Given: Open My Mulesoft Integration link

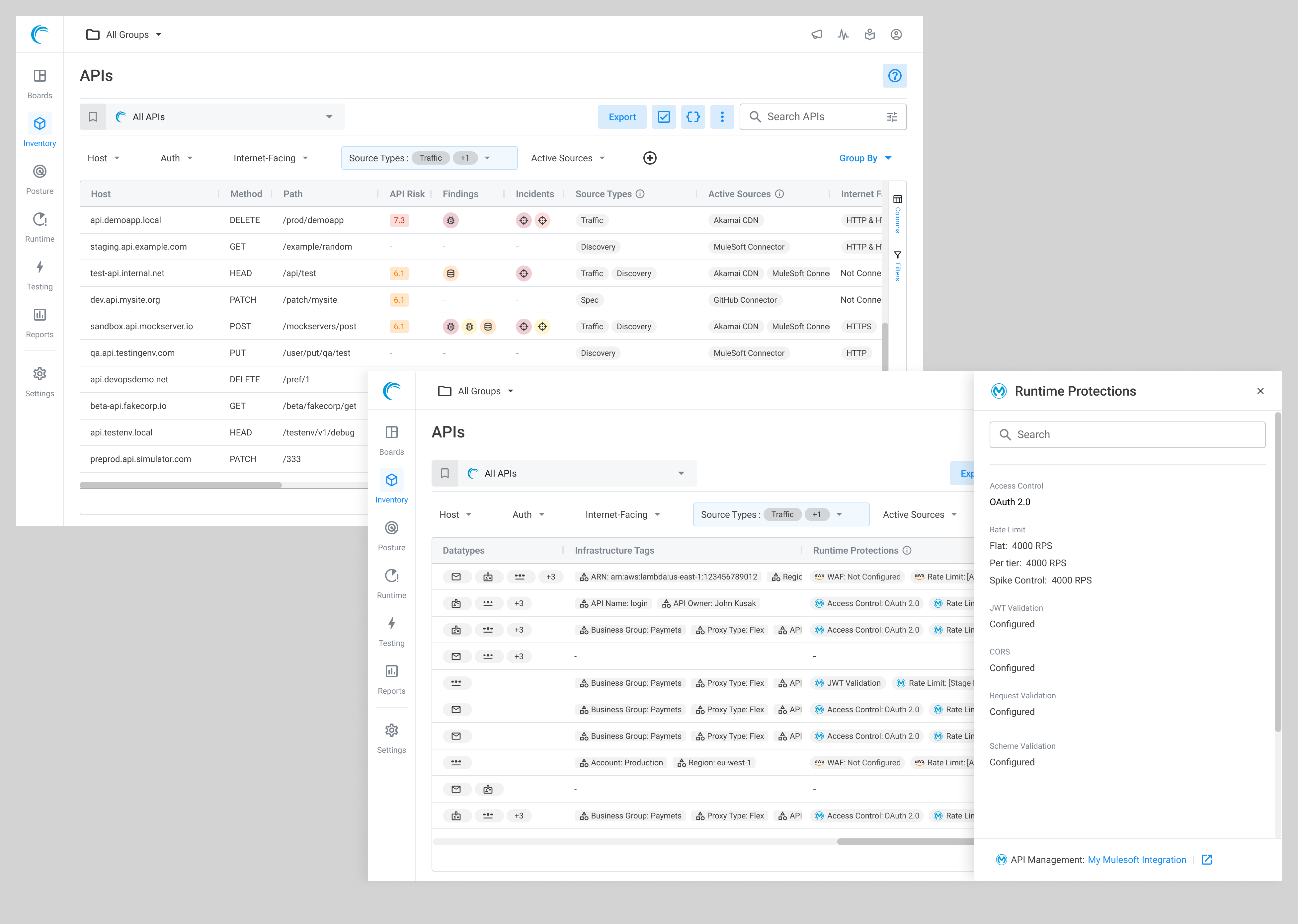Looking at the screenshot, I should coord(1136,860).
